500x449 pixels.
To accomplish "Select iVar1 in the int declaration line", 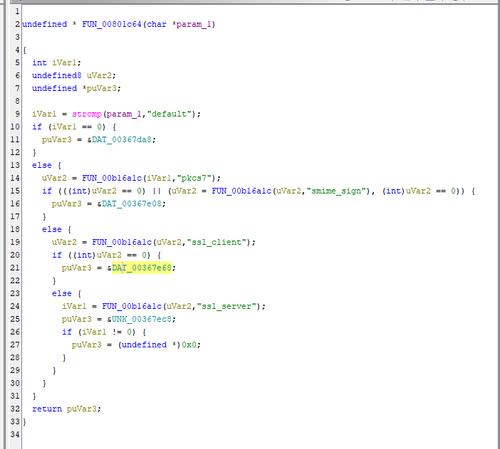I will click(x=64, y=63).
